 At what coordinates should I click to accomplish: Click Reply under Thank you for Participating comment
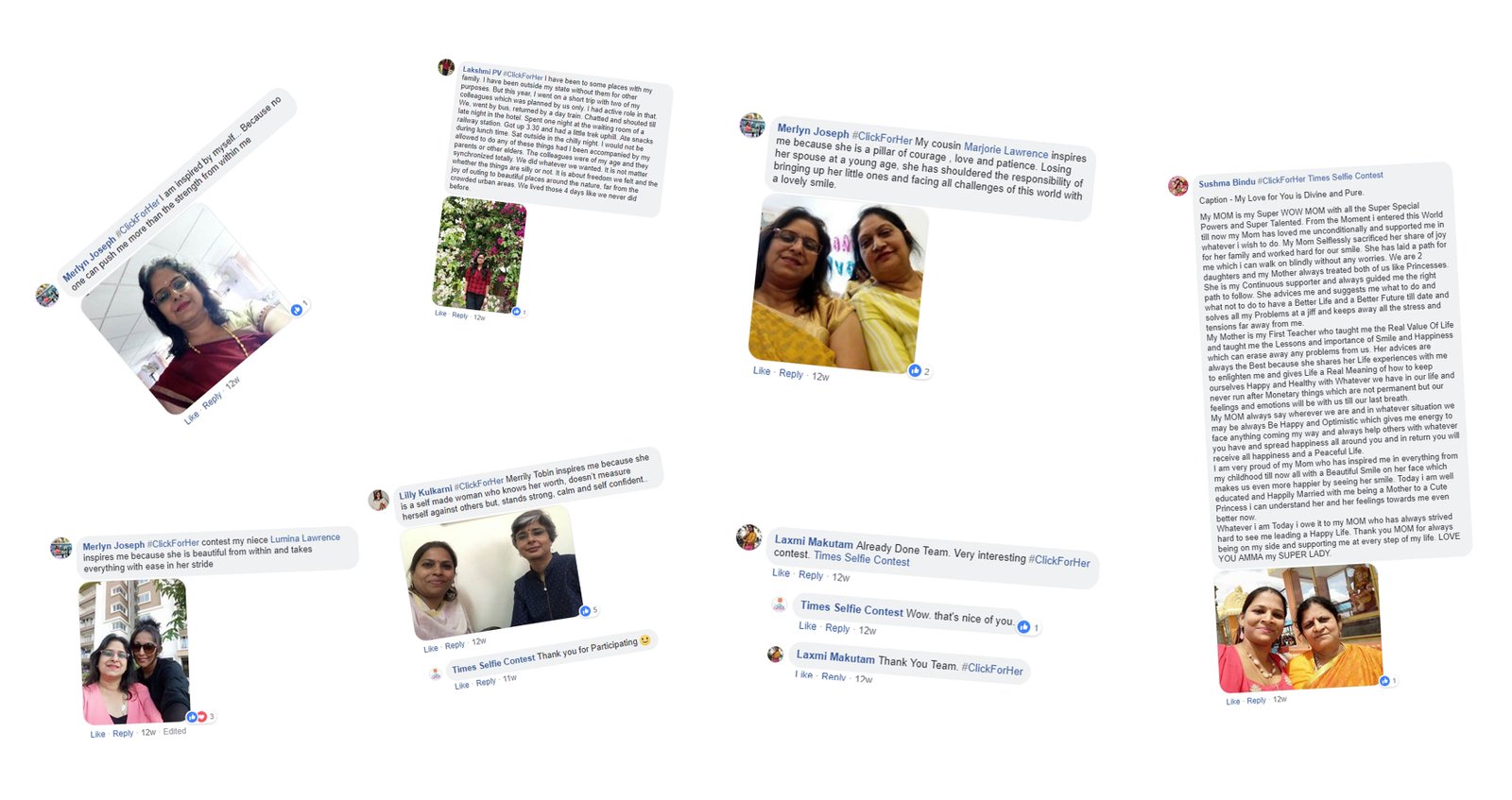(486, 682)
